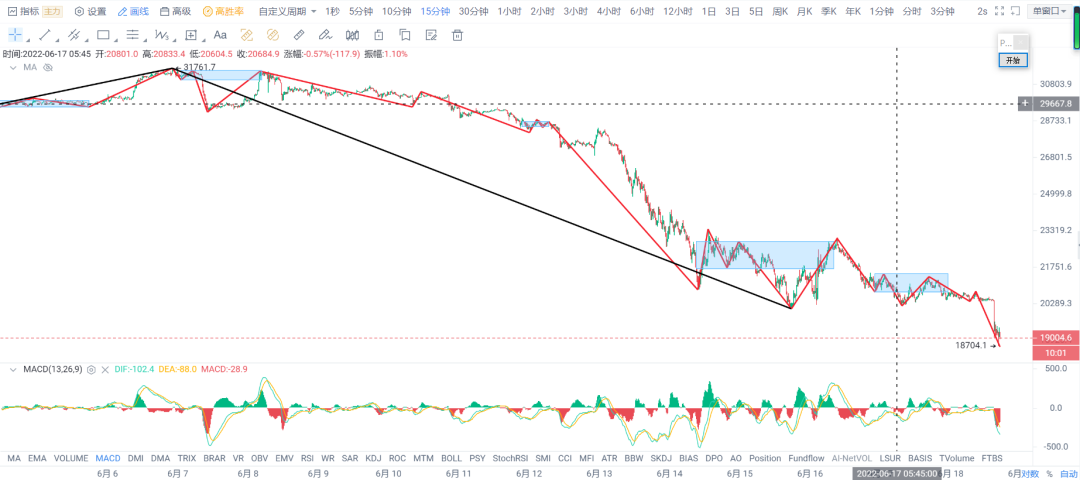Viewport: 1080px width, 480px height.
Task: Select the StochRSI indicator tab
Action: (510, 458)
